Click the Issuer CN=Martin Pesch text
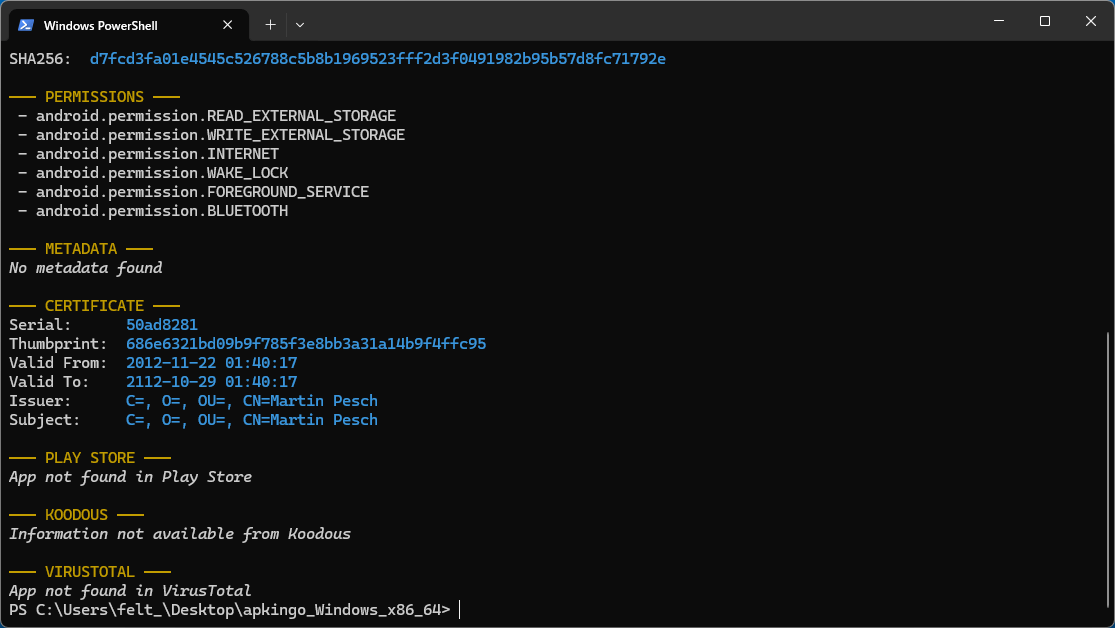 tap(310, 401)
